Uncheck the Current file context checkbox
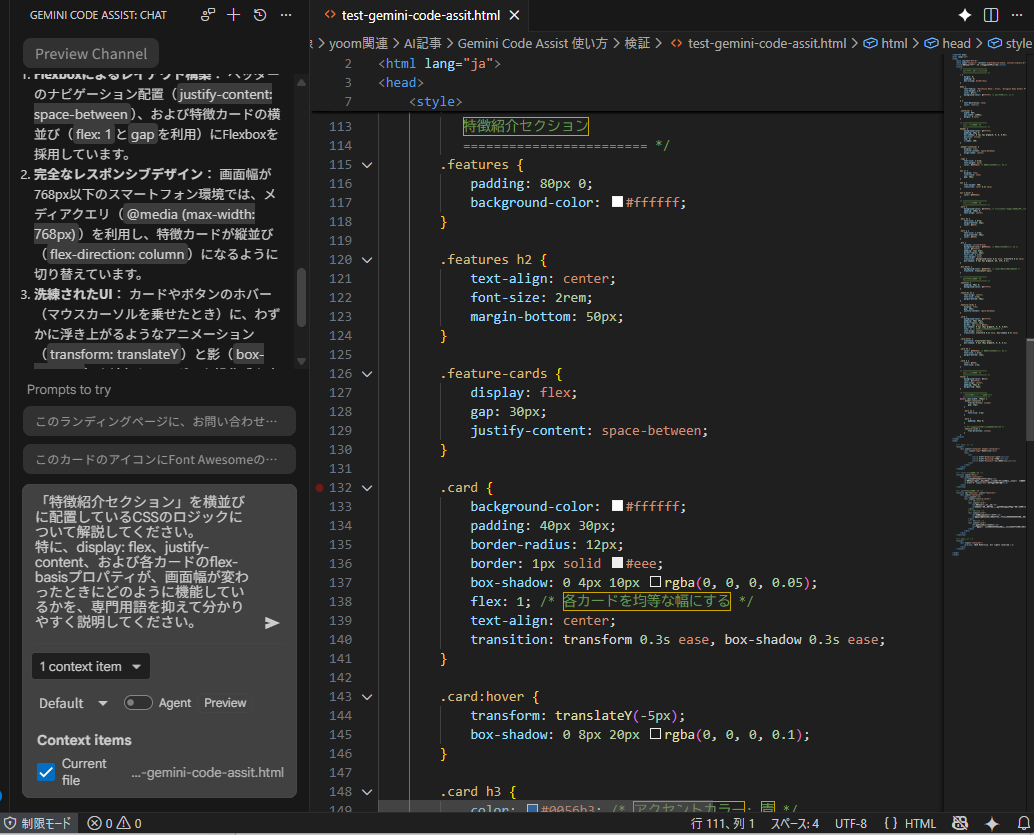This screenshot has height=835, width=1034. click(x=46, y=772)
